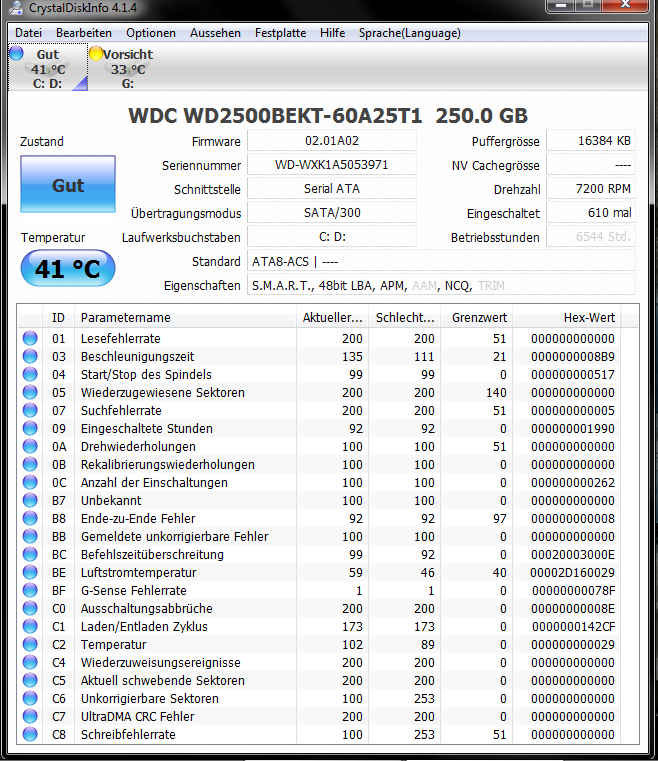Click the status icon of Suchfehlerrate row
This screenshot has height=761, width=658.
click(30, 410)
